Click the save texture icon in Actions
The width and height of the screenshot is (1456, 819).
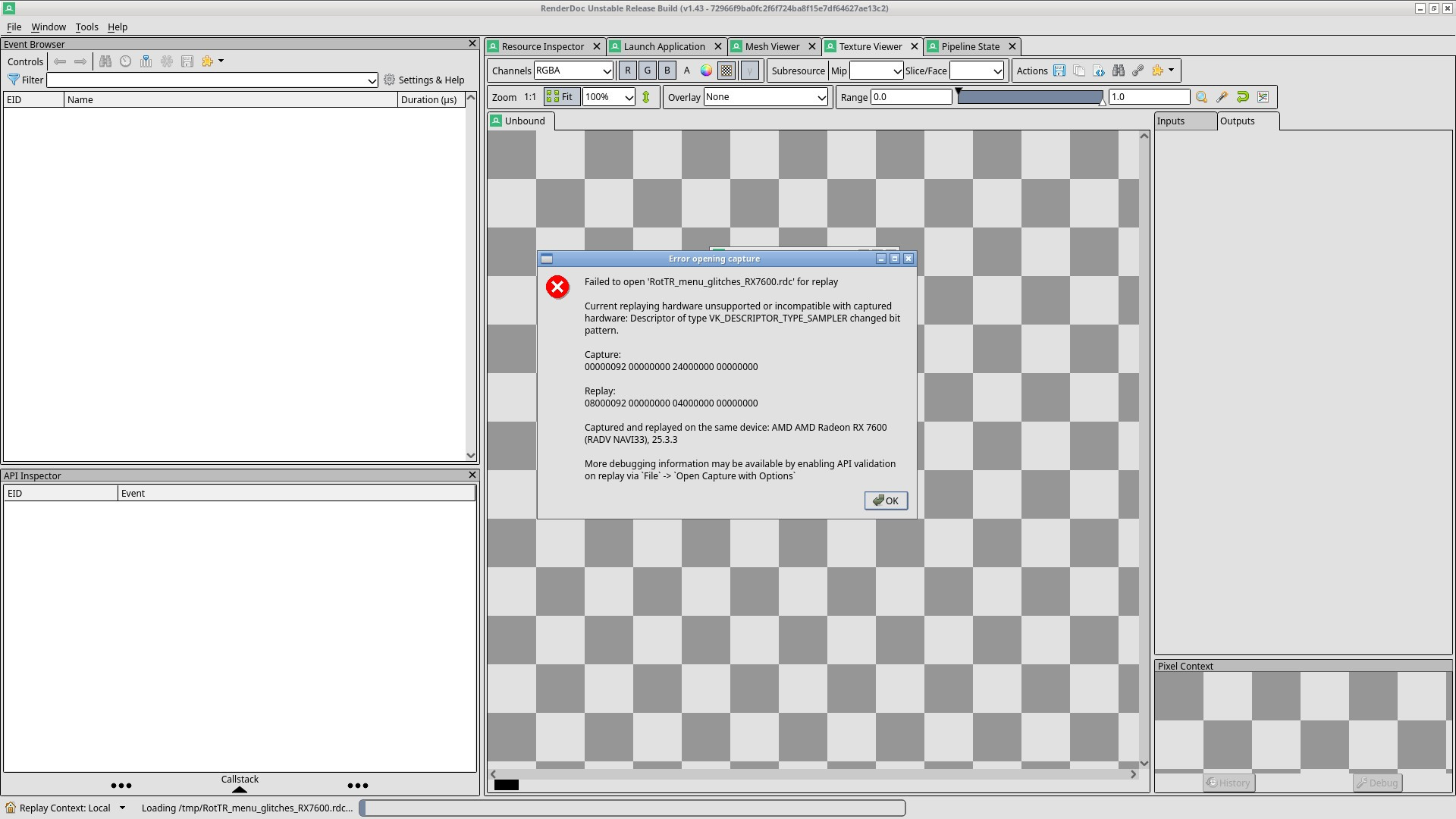[x=1059, y=71]
